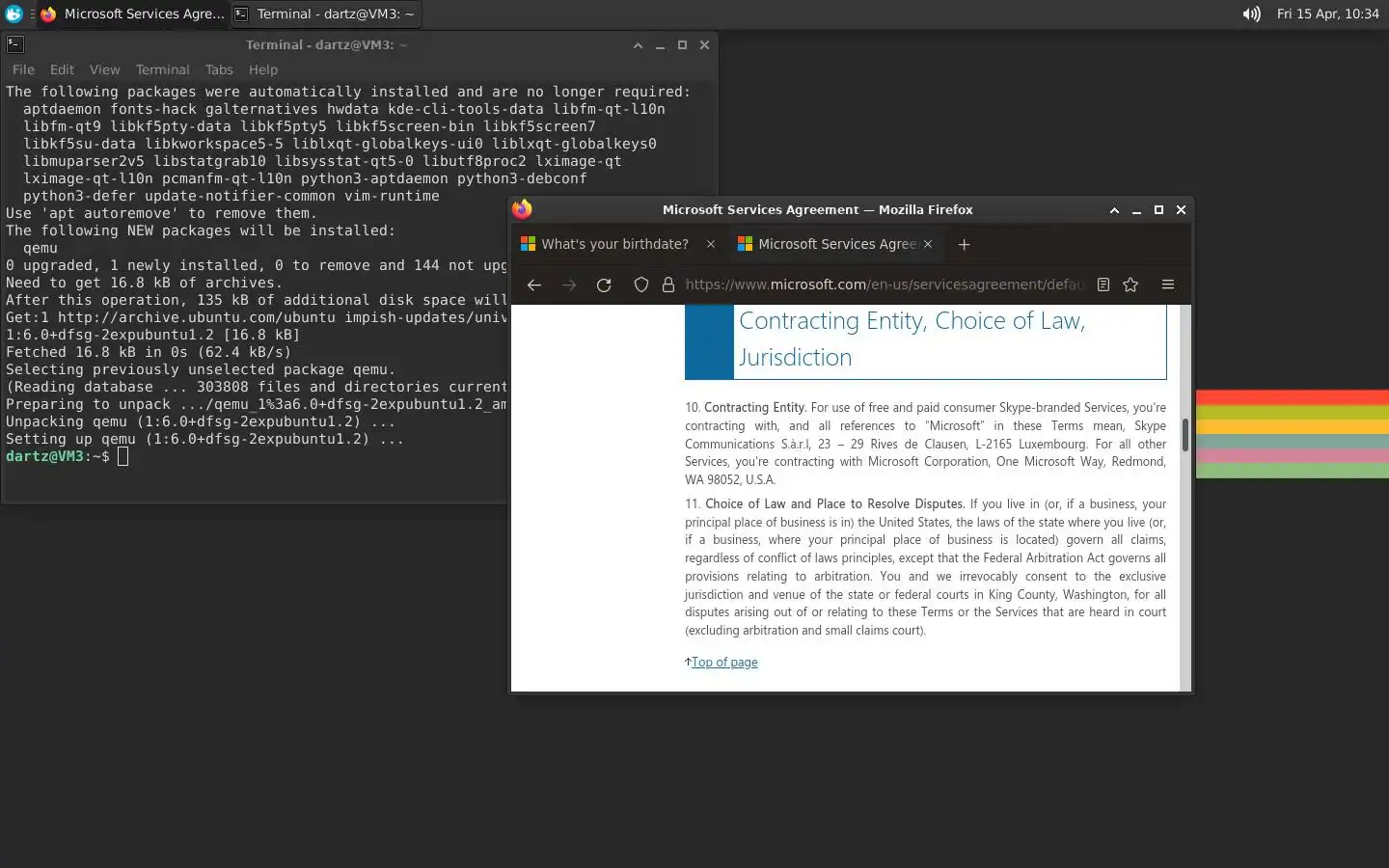Screen dimensions: 1389x868
Task: Close the "What's your birthdate?" tab
Action: pos(711,244)
